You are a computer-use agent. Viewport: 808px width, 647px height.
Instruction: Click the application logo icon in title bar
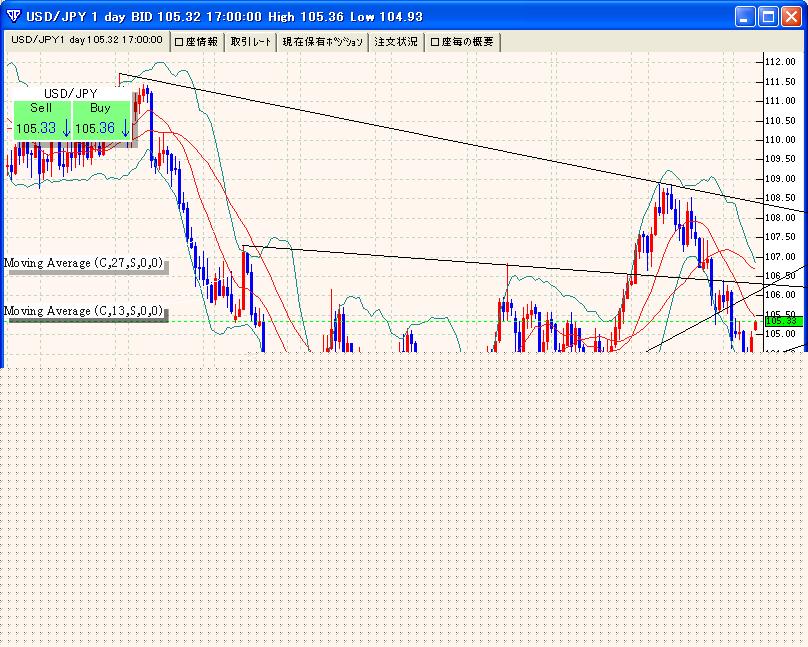click(14, 16)
